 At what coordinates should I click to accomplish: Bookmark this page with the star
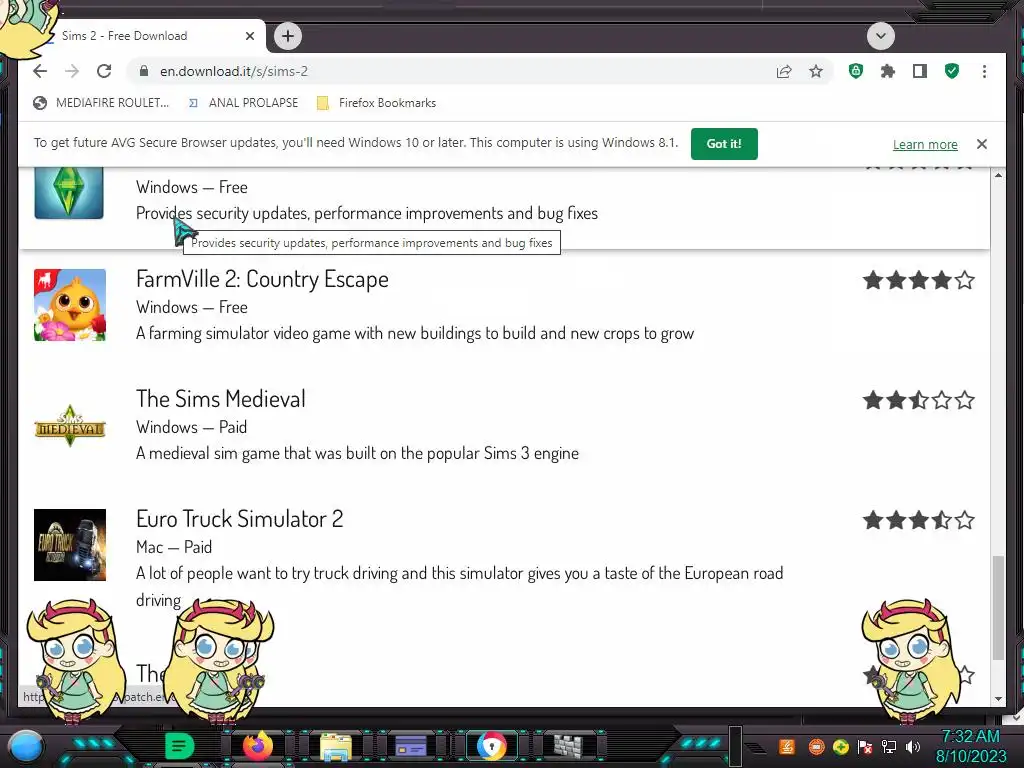tap(816, 71)
